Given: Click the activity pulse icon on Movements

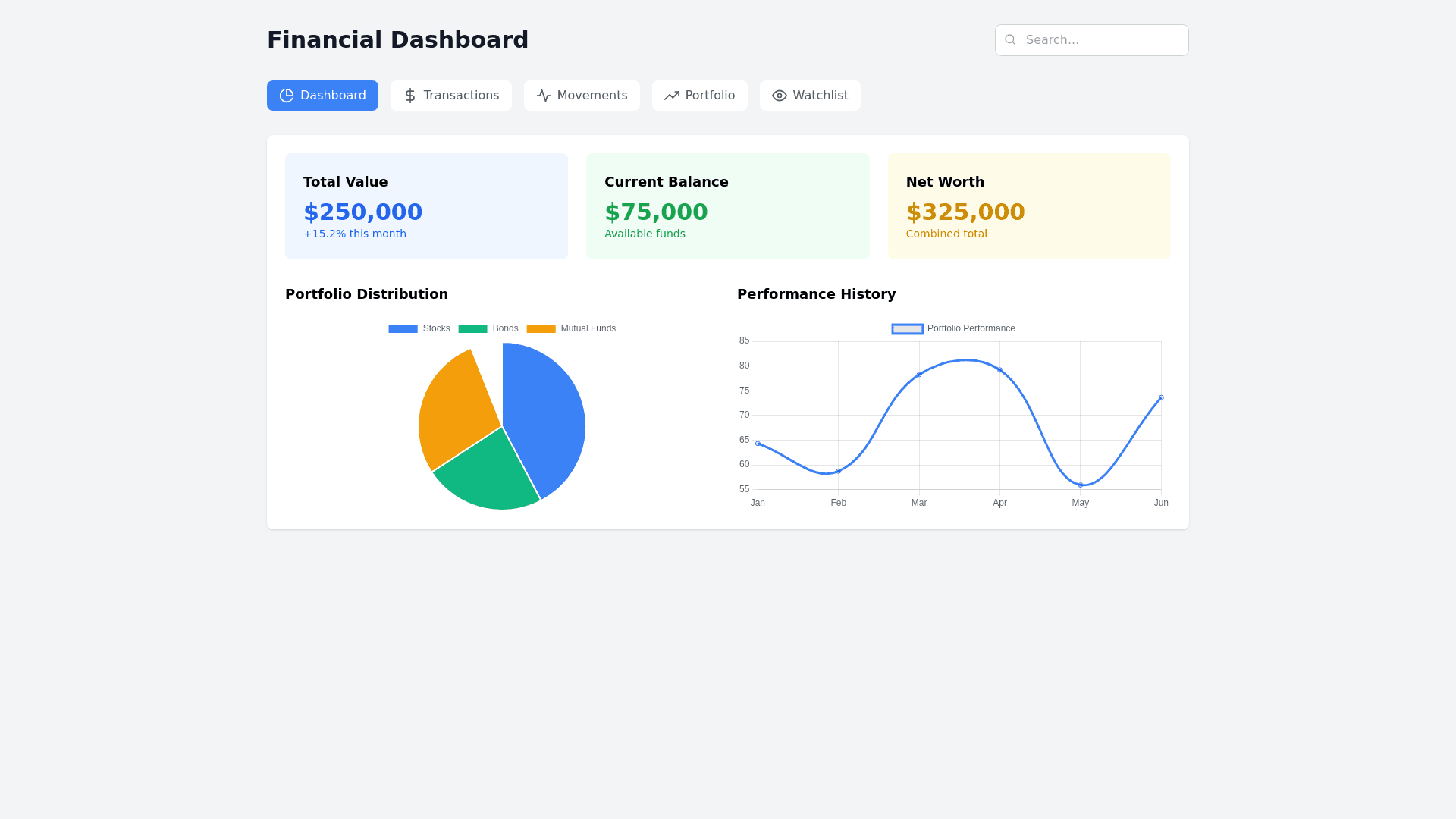Looking at the screenshot, I should (x=544, y=96).
